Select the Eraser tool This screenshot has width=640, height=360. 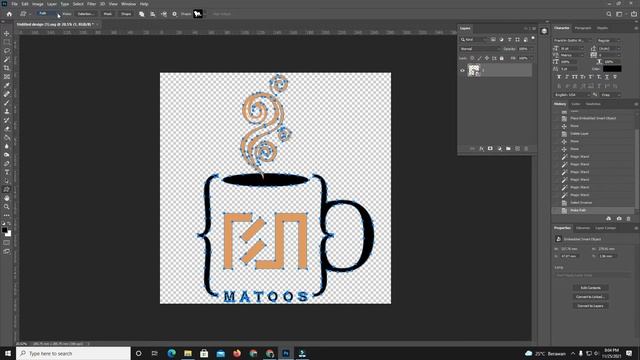(x=7, y=129)
